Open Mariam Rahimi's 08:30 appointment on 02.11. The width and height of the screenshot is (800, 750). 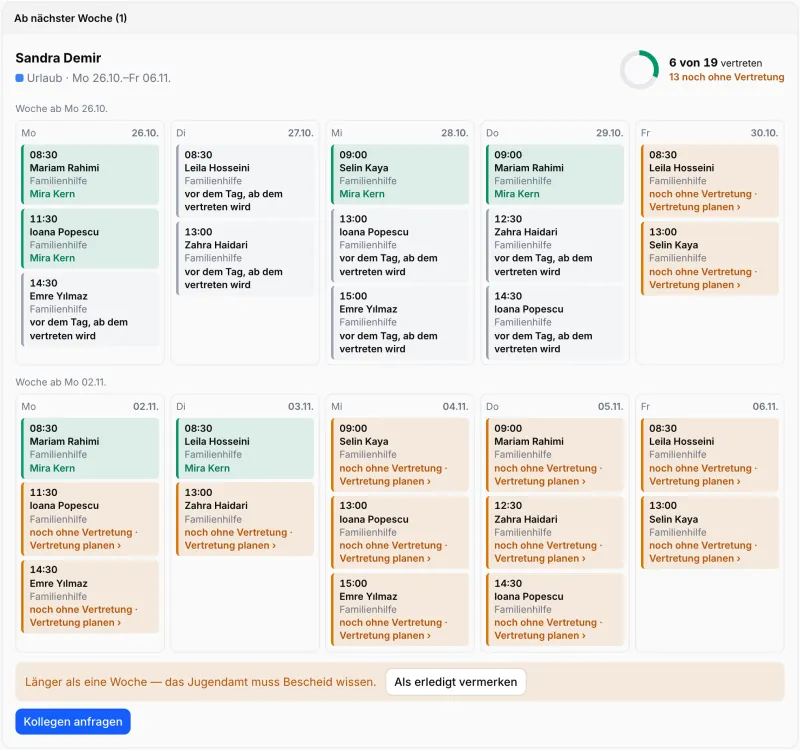[x=90, y=448]
